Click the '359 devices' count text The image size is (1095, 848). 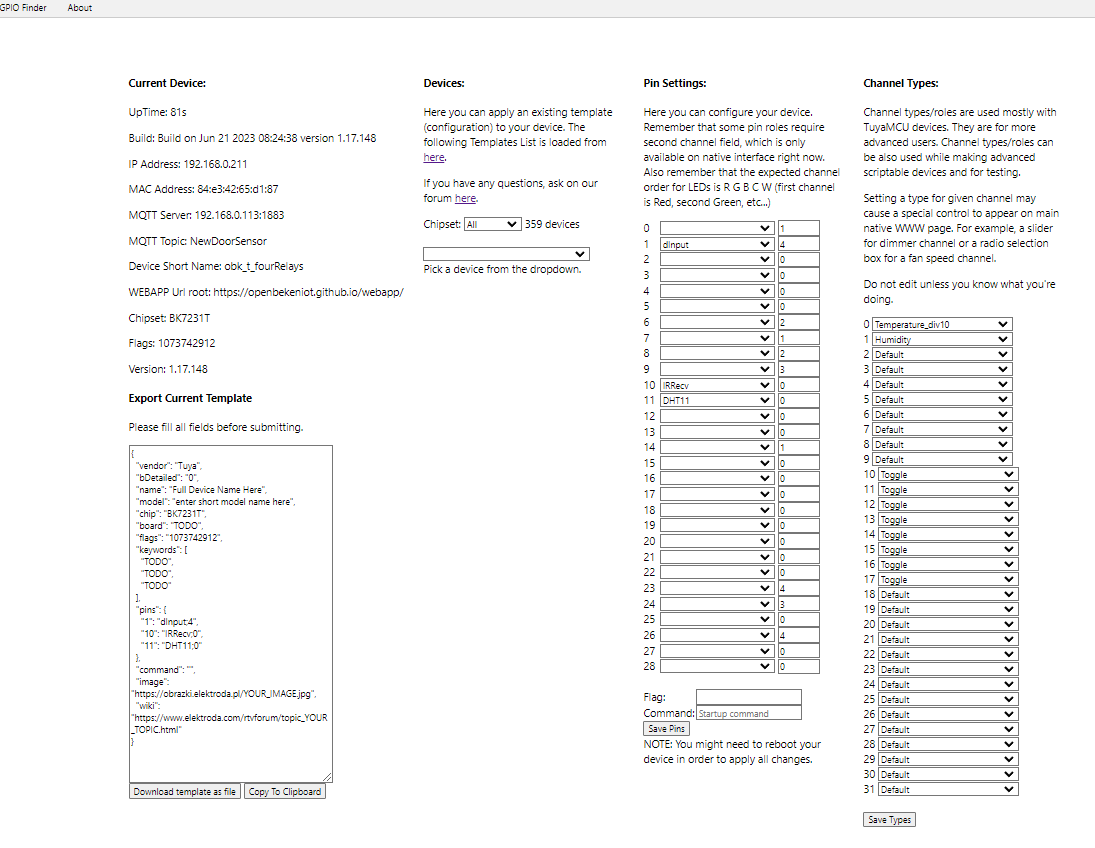[552, 224]
